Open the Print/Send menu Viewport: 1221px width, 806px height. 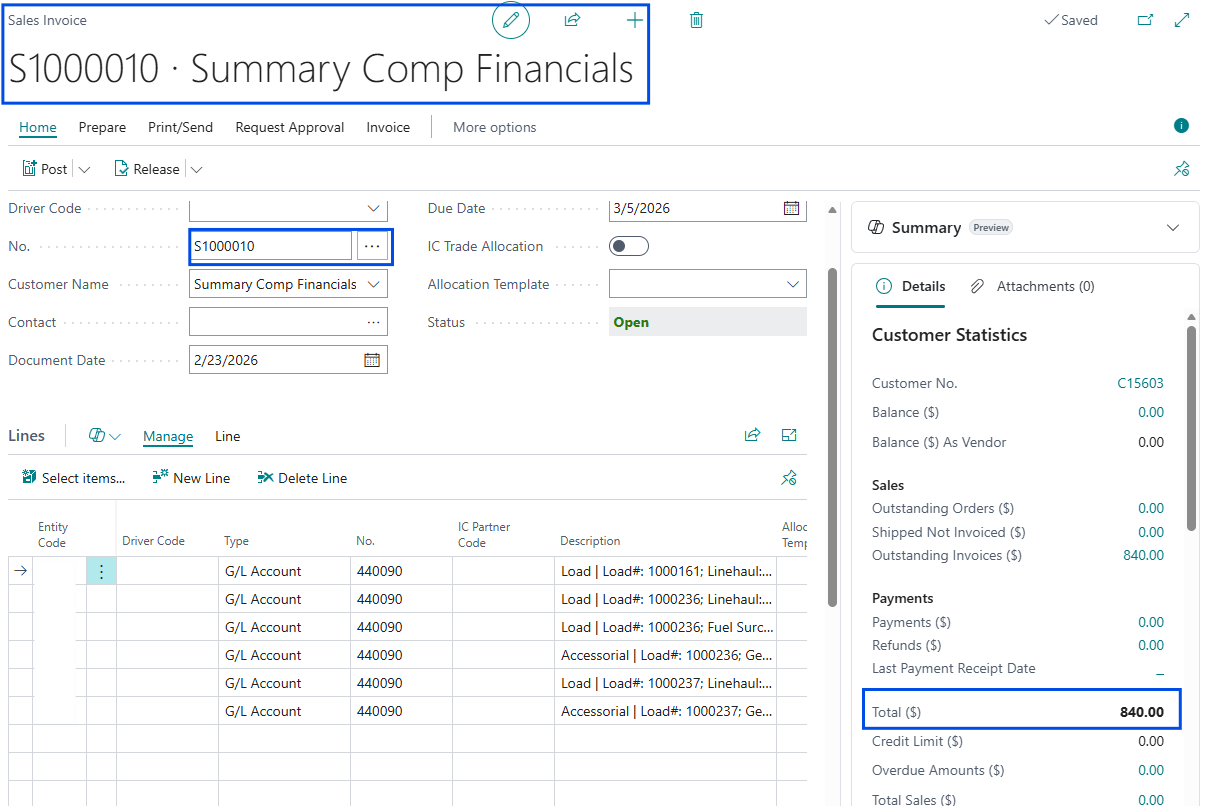click(x=180, y=127)
